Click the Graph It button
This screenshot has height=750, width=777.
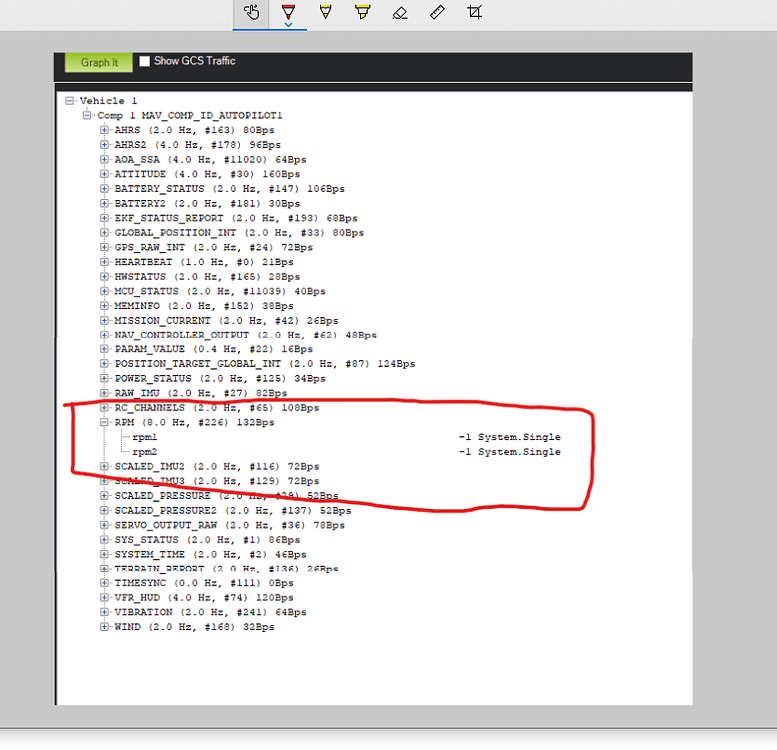coord(99,62)
